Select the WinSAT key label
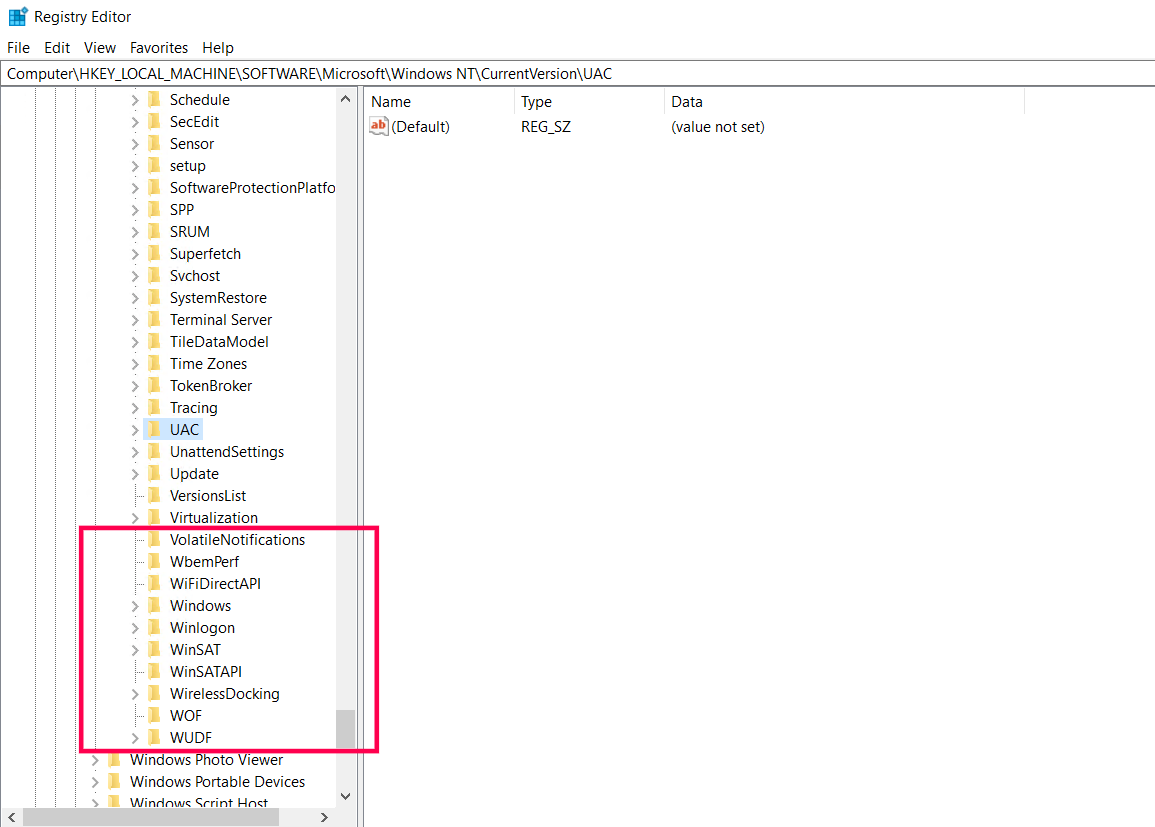This screenshot has height=827, width=1155. click(195, 650)
